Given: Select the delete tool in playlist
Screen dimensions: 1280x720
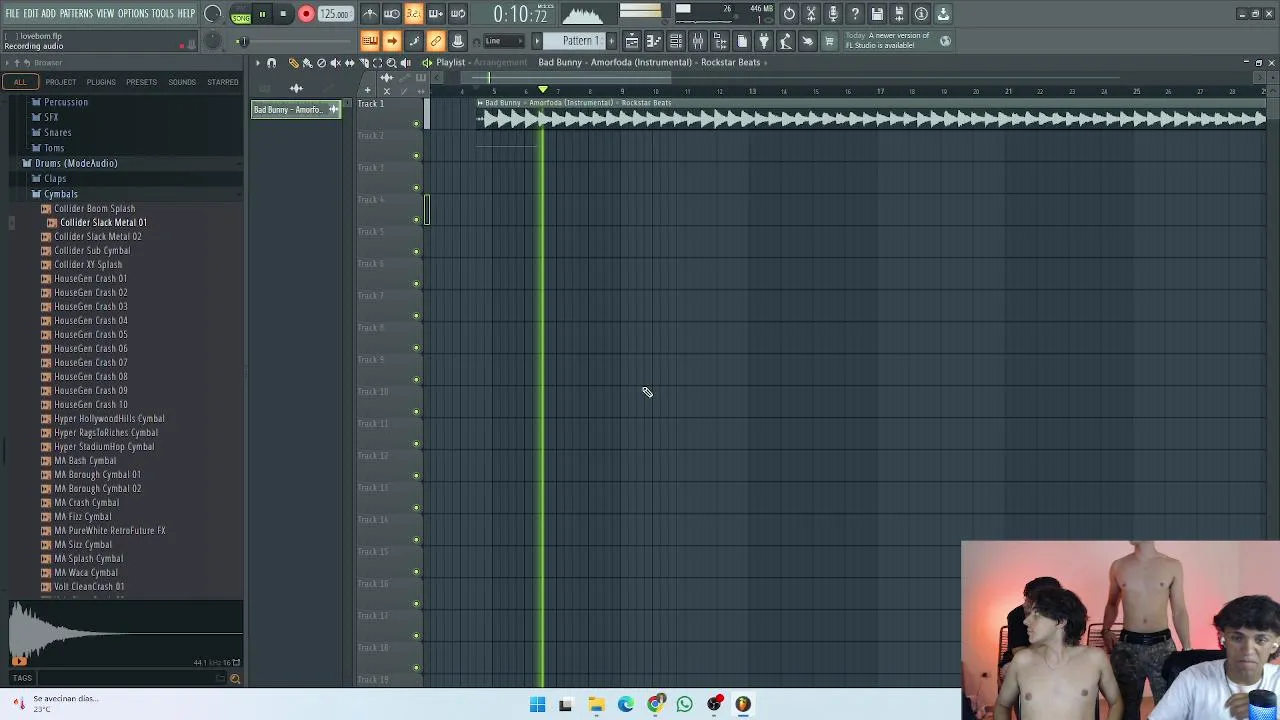Looking at the screenshot, I should pyautogui.click(x=321, y=63).
